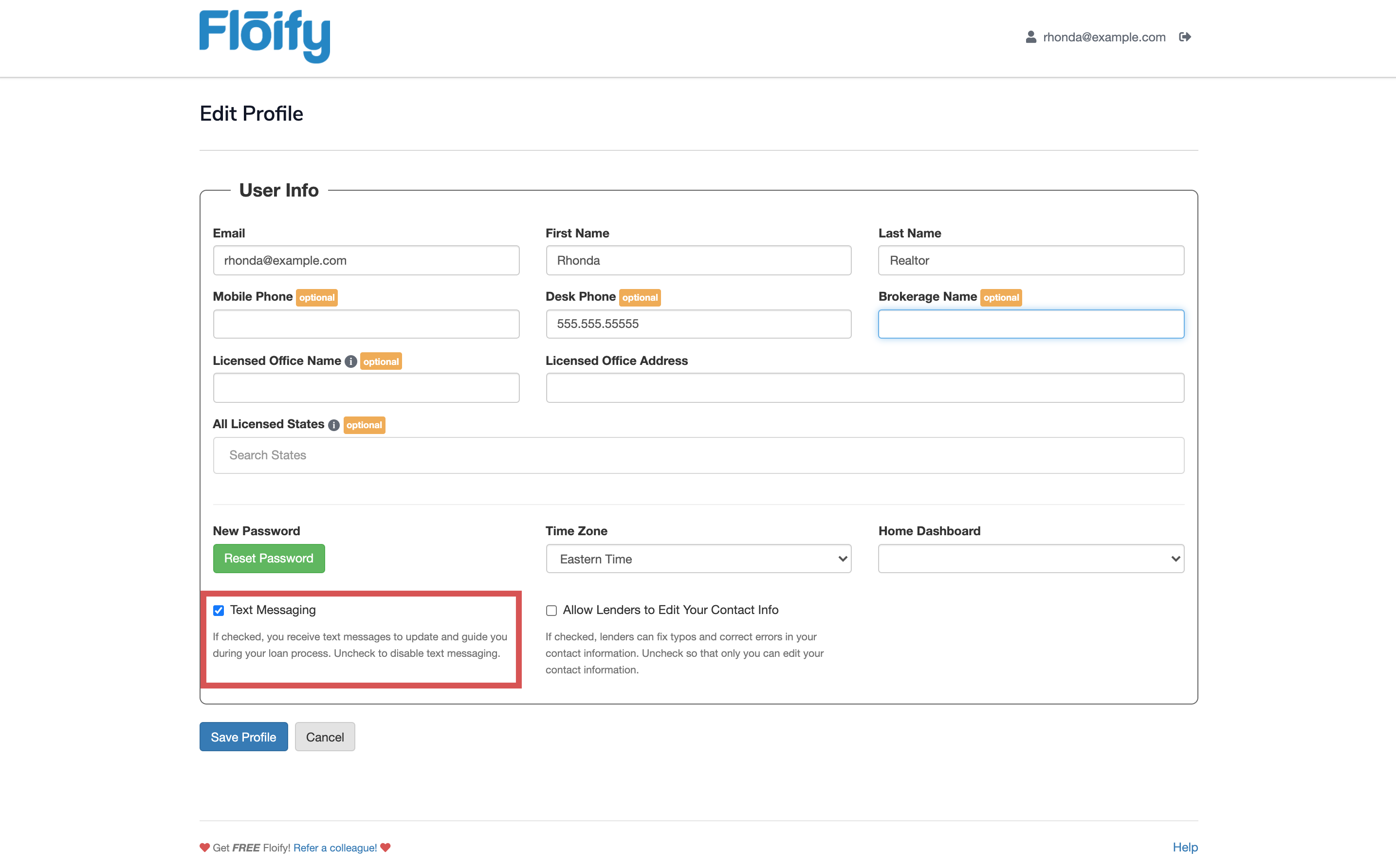Click into the Licensed Office Address field

pyautogui.click(x=864, y=387)
